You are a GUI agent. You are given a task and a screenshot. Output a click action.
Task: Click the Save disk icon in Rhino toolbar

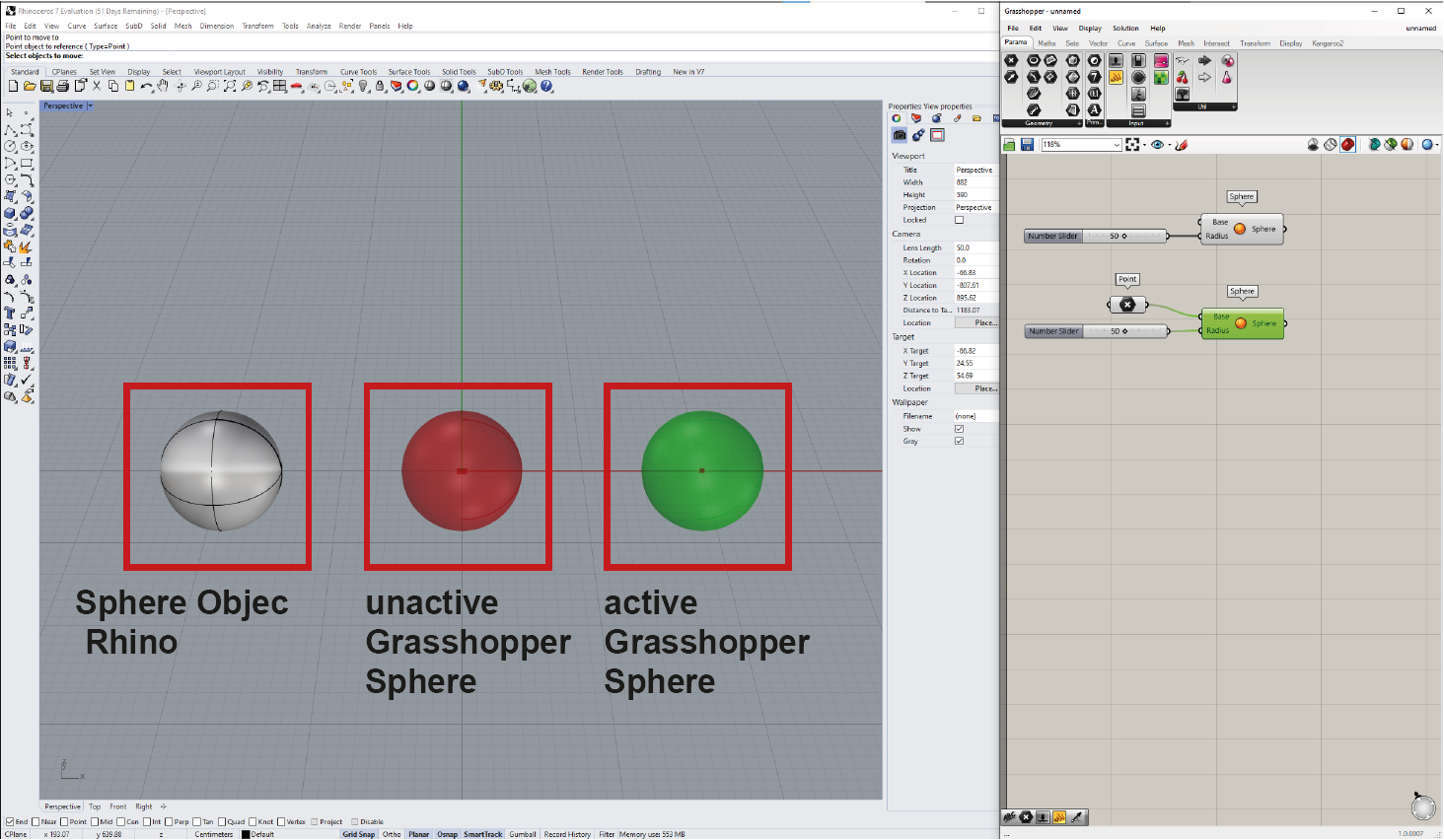[x=46, y=86]
